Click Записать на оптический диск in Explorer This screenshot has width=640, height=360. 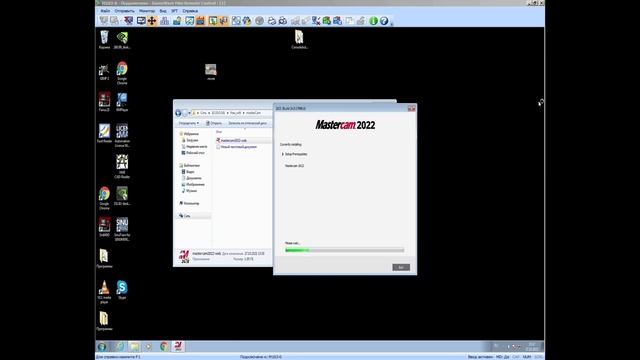coord(247,123)
